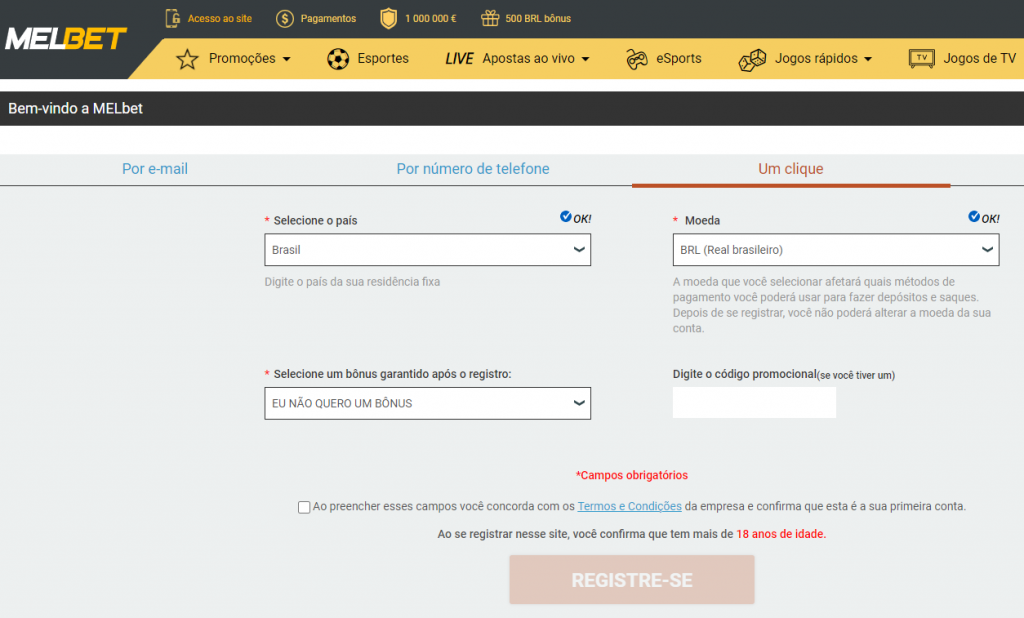Switch to the Por e-mail tab
The height and width of the screenshot is (618, 1024).
pos(155,169)
